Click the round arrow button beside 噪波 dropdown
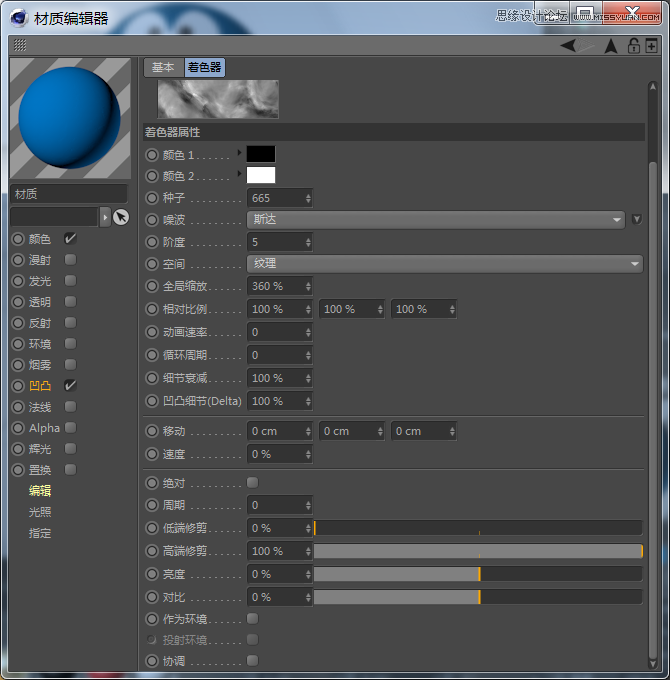The height and width of the screenshot is (680, 670). 636,220
